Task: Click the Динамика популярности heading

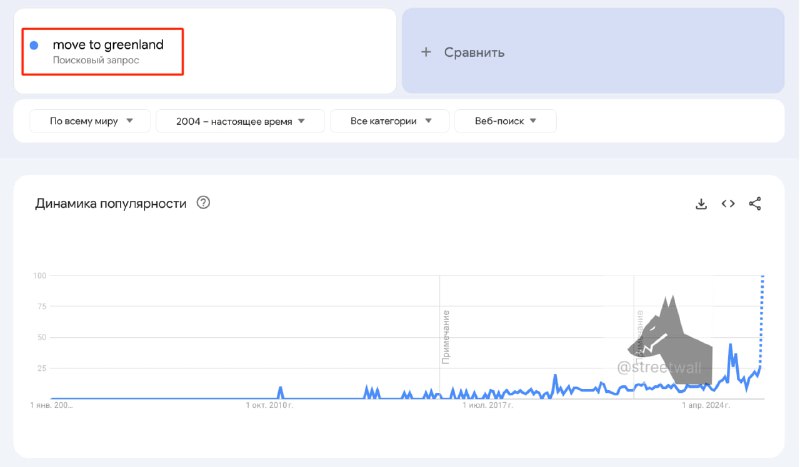Action: [111, 203]
